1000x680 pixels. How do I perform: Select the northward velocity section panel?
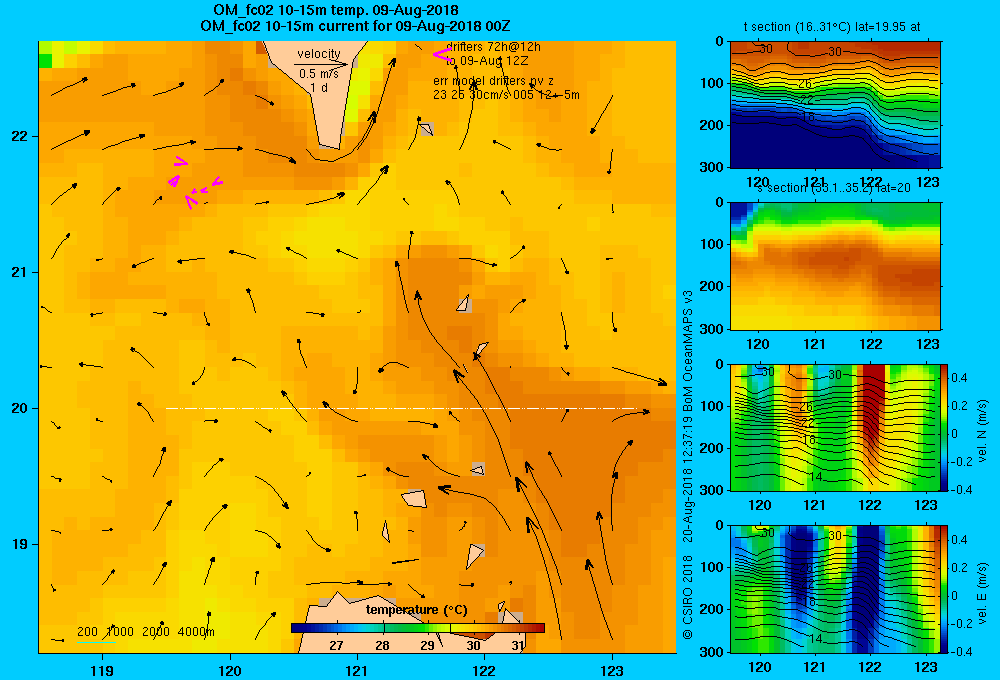coord(835,427)
